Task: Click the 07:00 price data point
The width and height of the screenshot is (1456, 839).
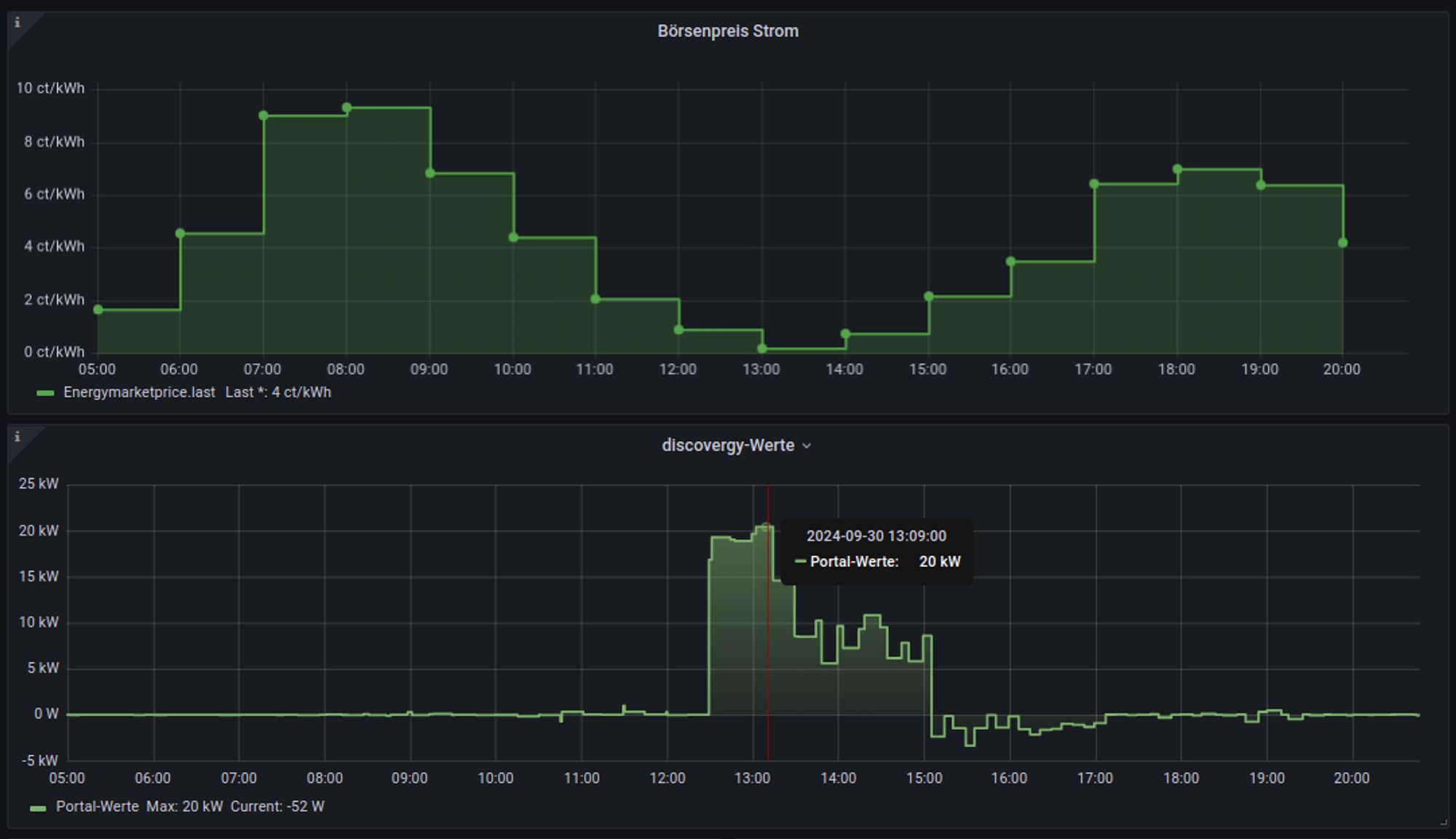Action: [x=264, y=116]
